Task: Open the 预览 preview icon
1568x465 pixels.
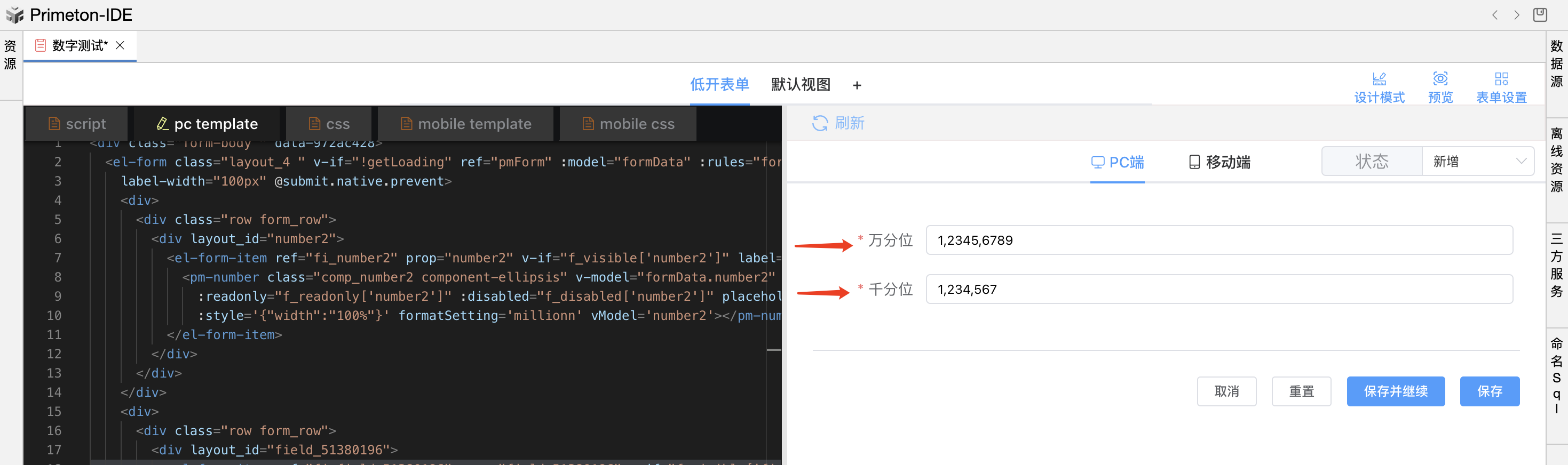Action: pyautogui.click(x=1439, y=79)
